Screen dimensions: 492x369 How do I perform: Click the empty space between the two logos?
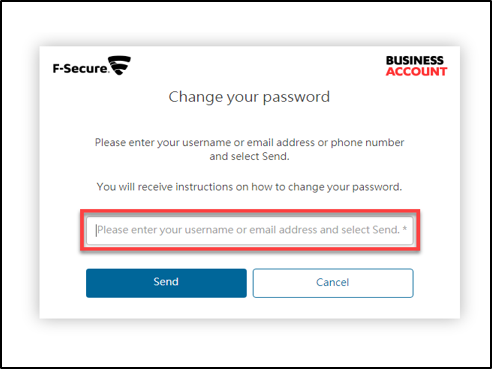258,66
